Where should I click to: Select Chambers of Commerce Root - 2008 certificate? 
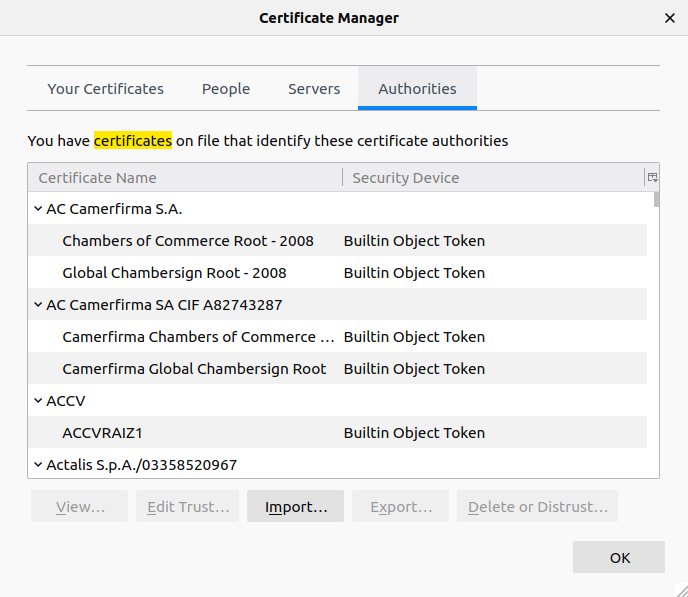(x=188, y=241)
